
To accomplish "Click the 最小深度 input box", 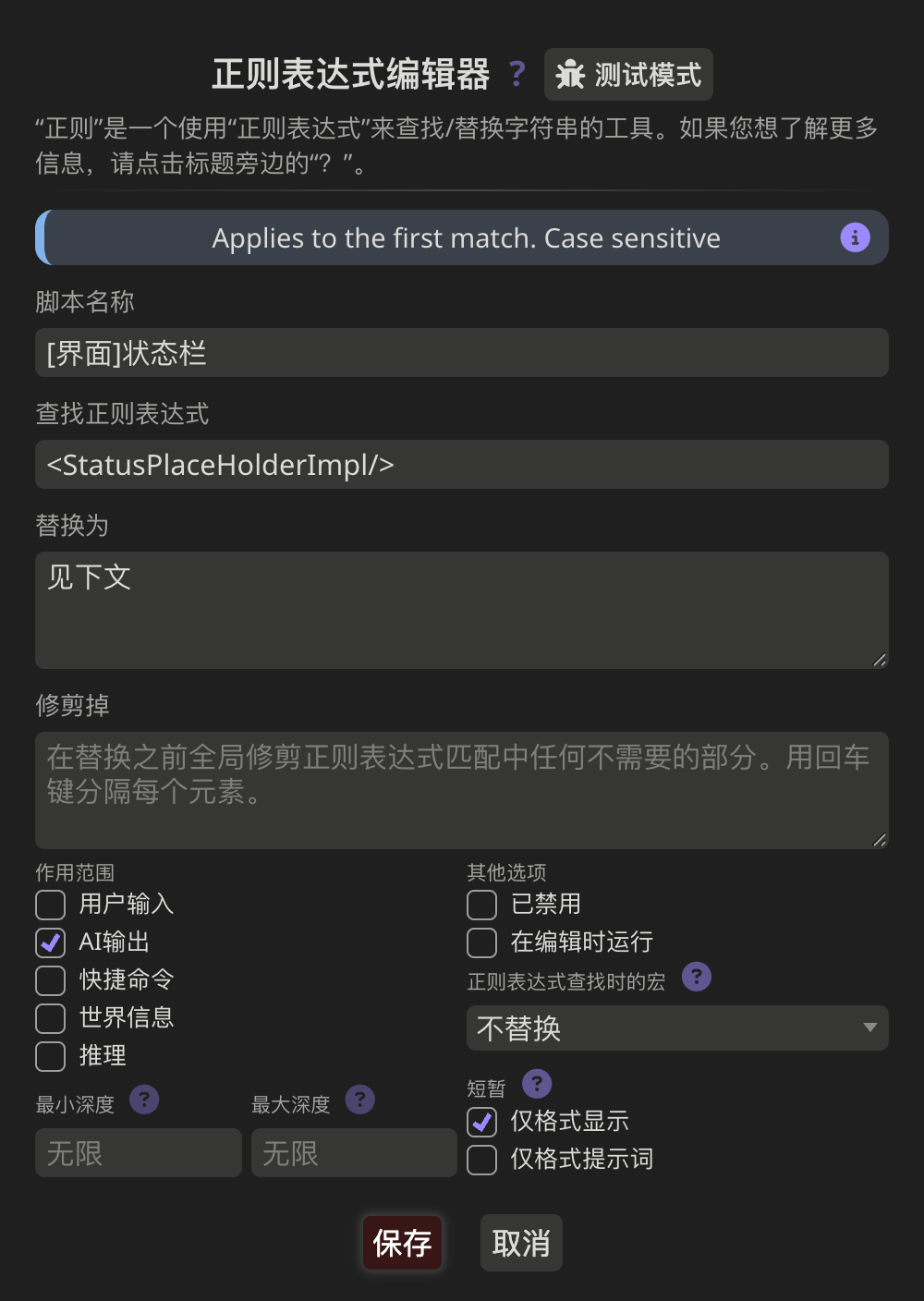I will (x=139, y=1153).
